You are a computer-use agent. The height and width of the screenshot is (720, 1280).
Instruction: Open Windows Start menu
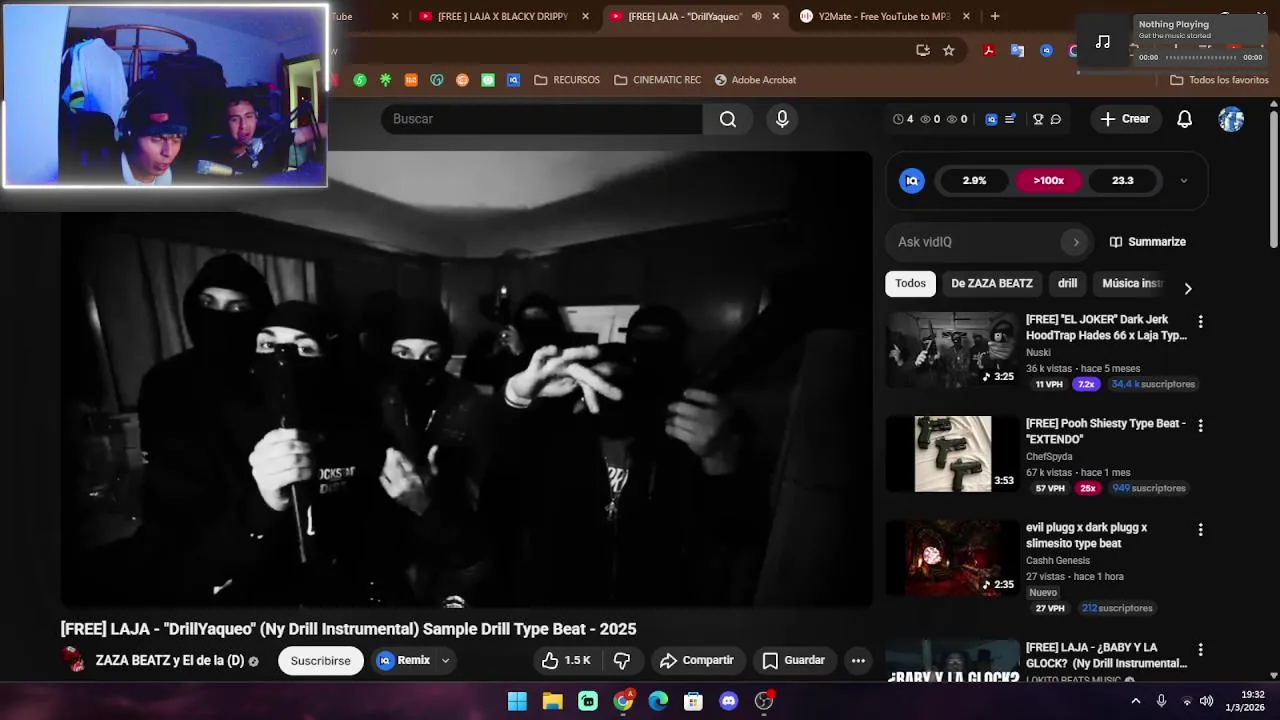(517, 701)
